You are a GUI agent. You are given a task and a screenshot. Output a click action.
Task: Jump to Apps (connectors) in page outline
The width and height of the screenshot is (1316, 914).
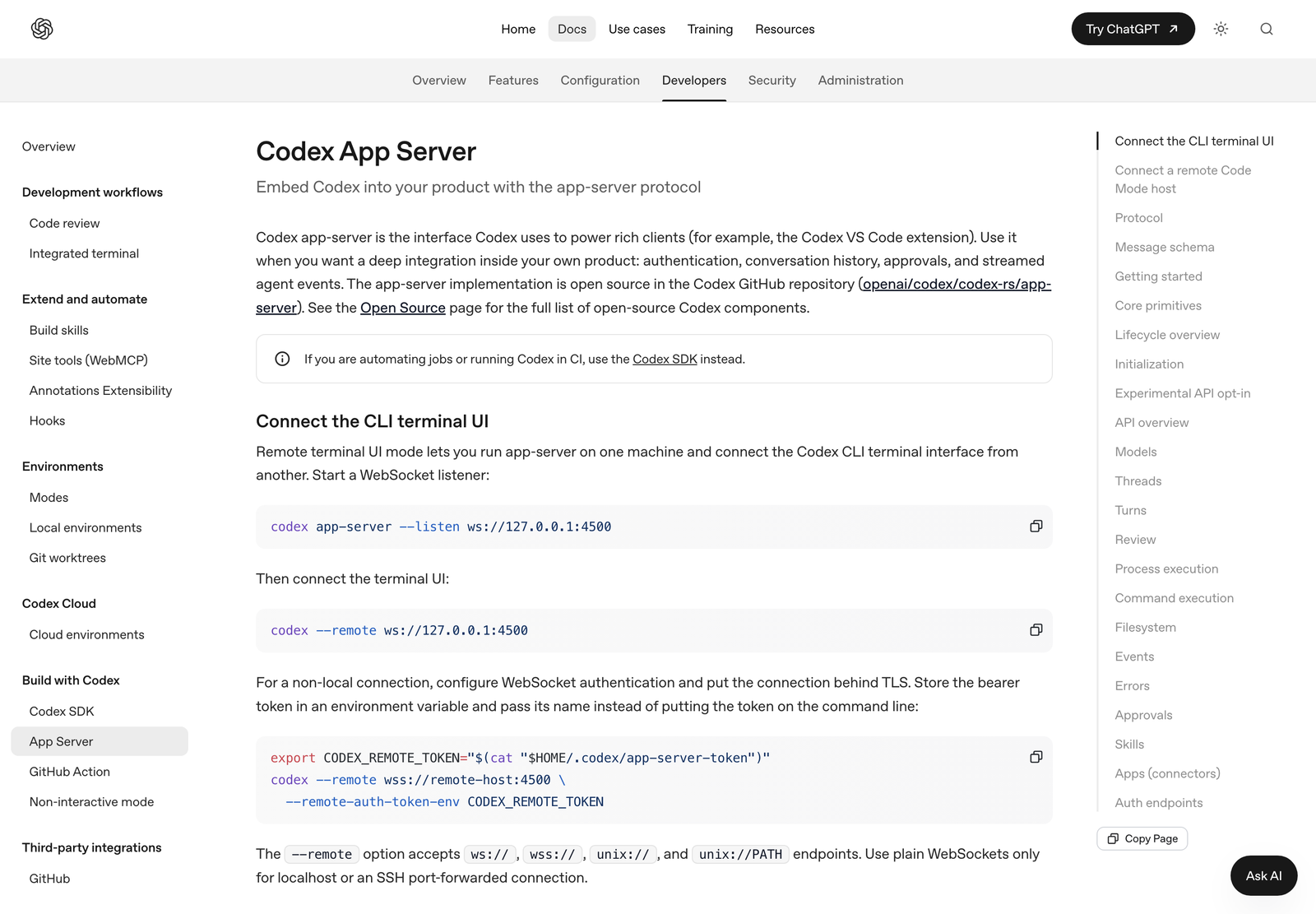coord(1167,773)
